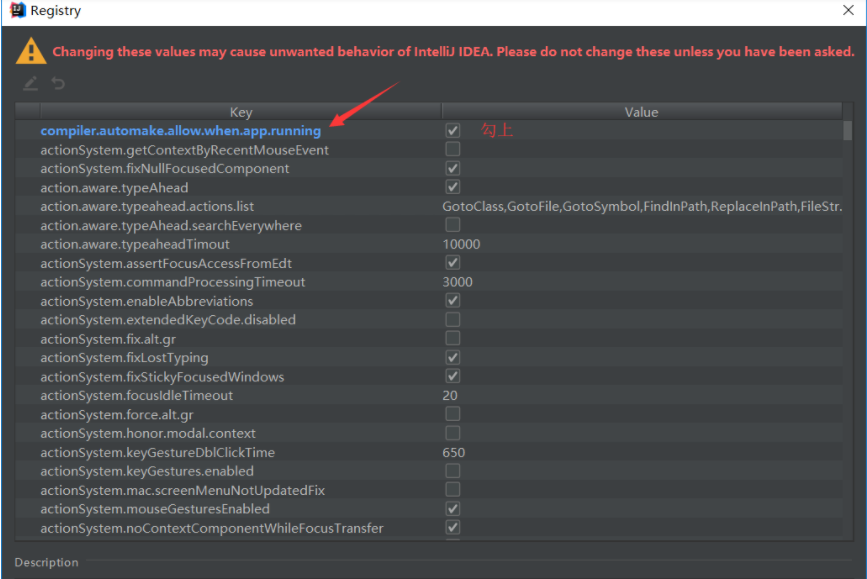Check actionSystem.mac.screenMenuNotUpdatedFix checkbox
Image resolution: width=867 pixels, height=579 pixels.
(453, 490)
